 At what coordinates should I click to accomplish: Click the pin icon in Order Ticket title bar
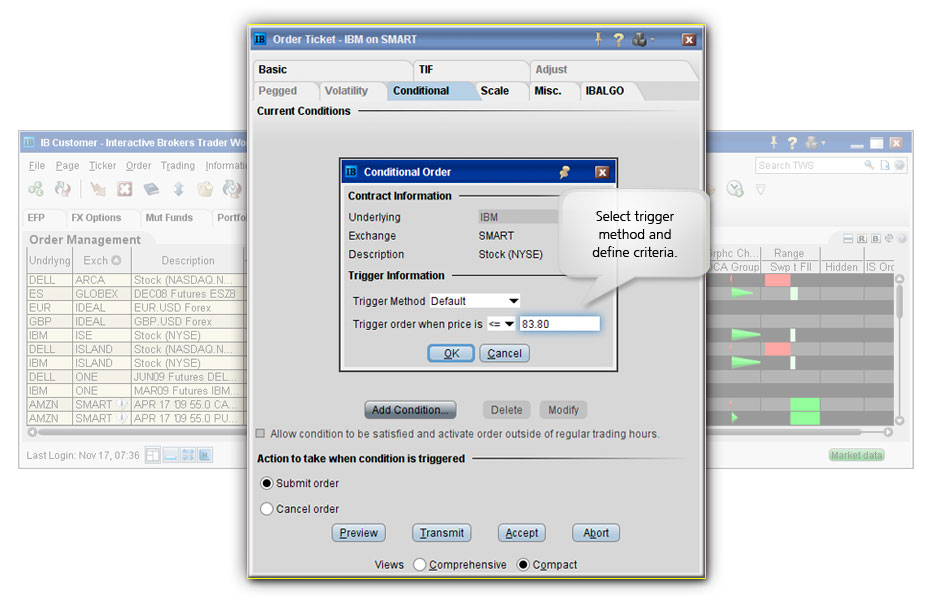coord(598,39)
